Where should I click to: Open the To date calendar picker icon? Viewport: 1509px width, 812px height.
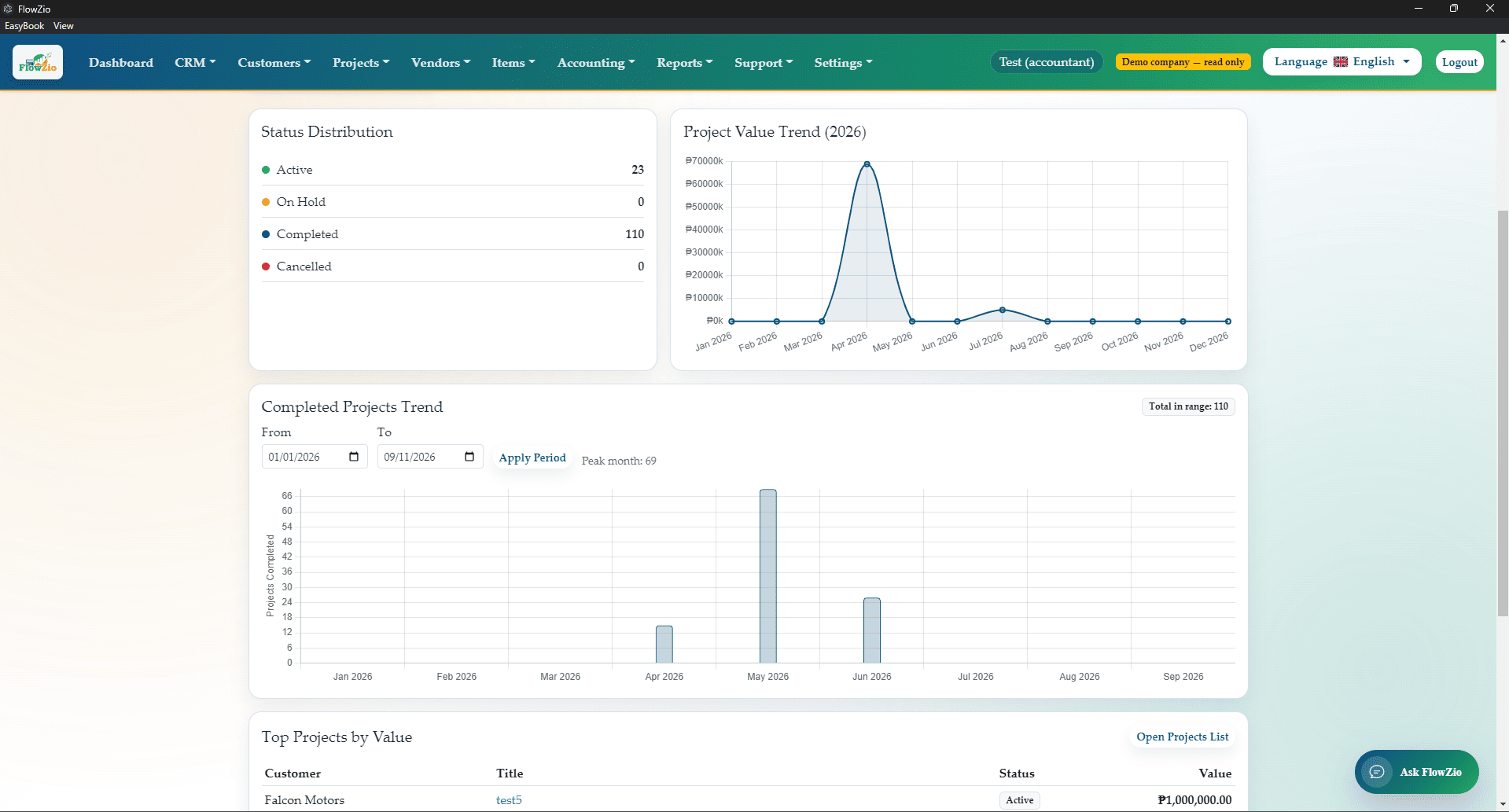pos(469,457)
